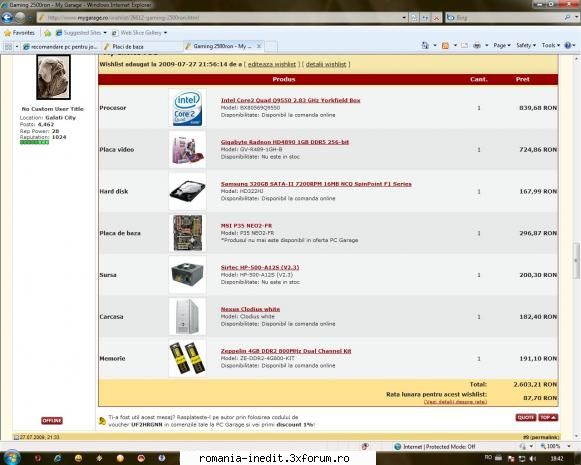Open the Windows Start orb
Image resolution: width=581 pixels, height=465 pixels.
pos(12,457)
